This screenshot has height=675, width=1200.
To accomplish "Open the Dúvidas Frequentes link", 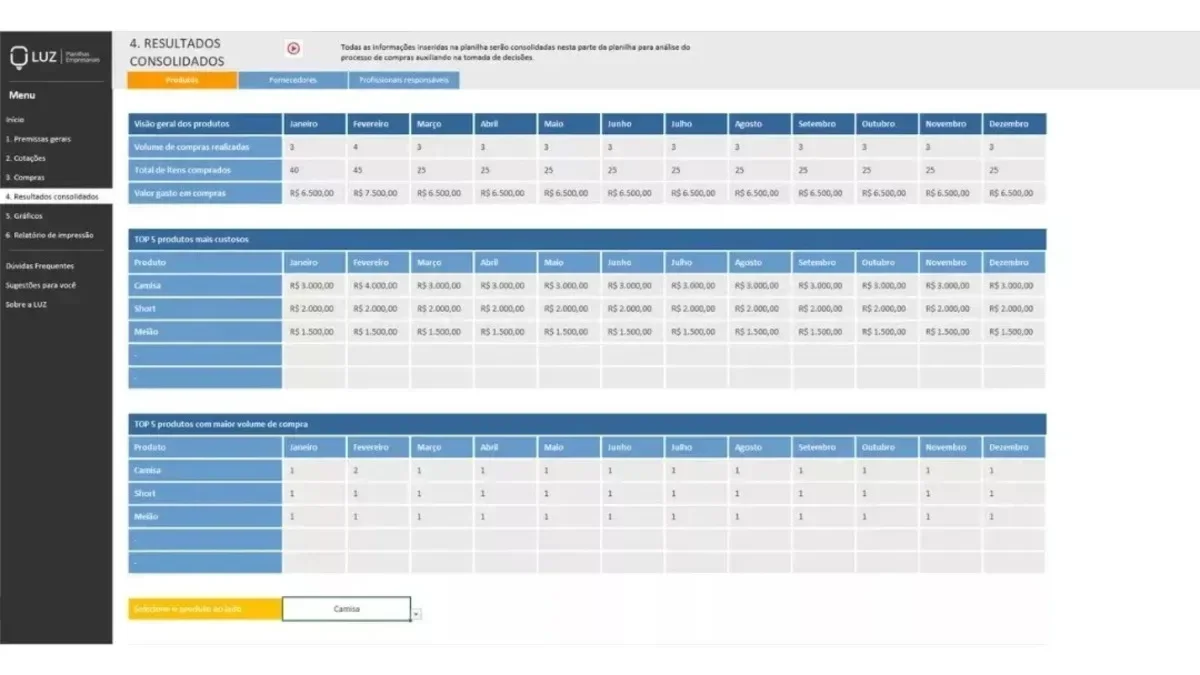I will [x=40, y=266].
